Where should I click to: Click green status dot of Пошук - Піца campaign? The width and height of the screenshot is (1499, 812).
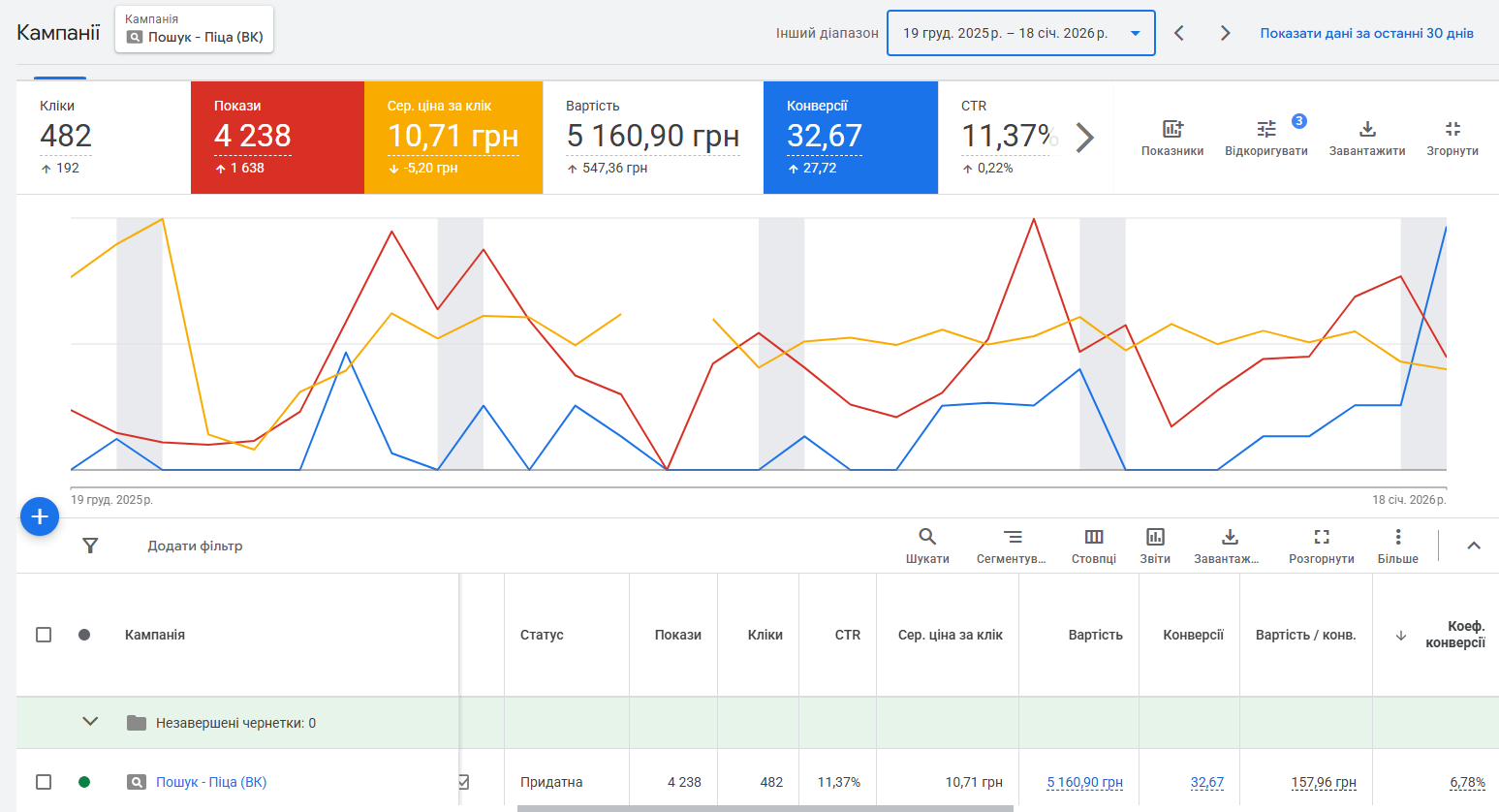pos(84,782)
